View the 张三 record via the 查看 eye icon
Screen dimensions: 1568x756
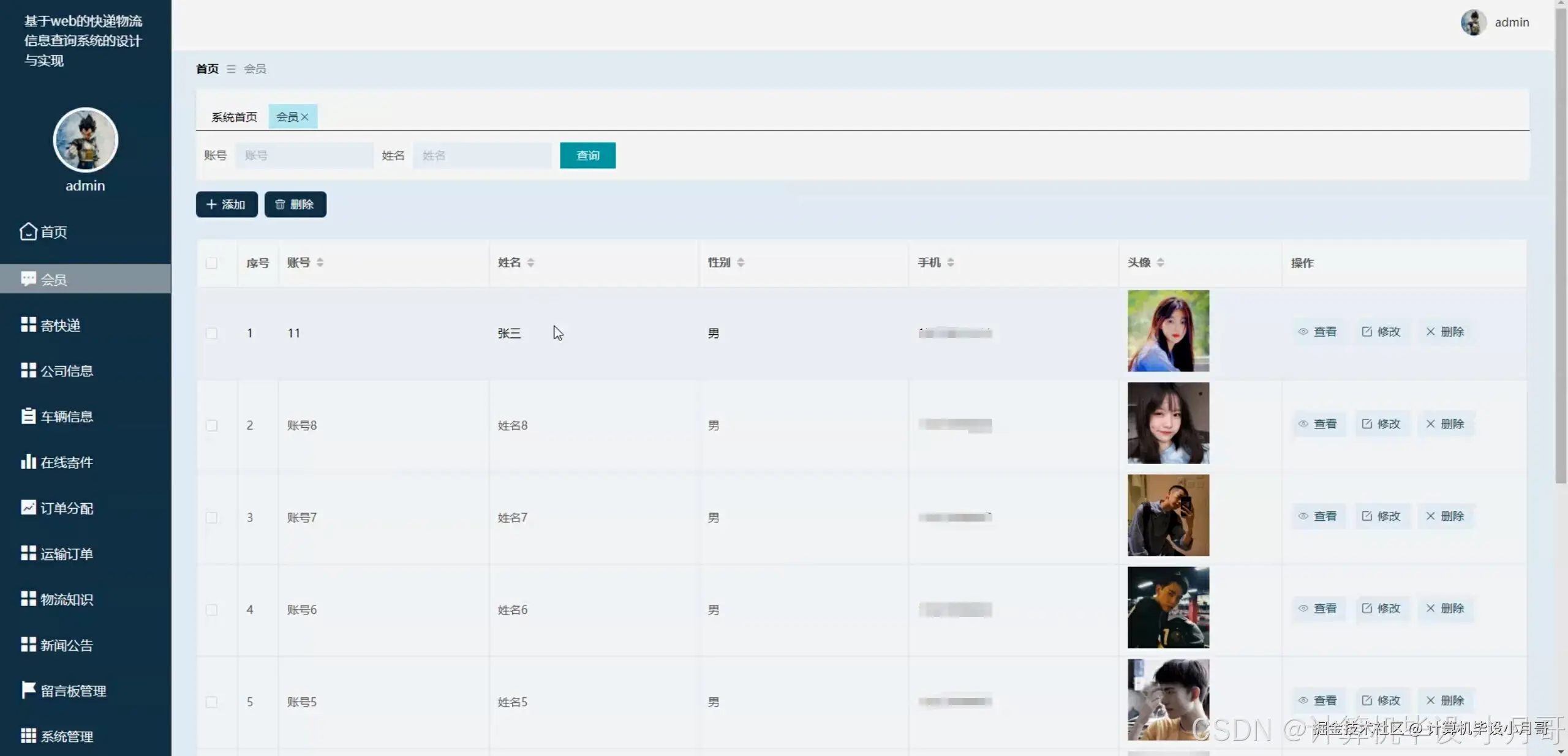click(1303, 332)
